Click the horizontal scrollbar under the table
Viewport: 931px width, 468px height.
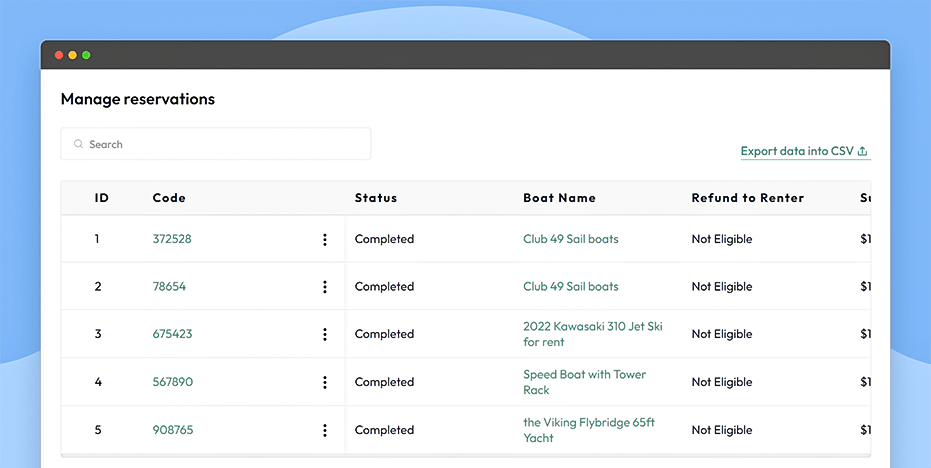tap(466, 456)
